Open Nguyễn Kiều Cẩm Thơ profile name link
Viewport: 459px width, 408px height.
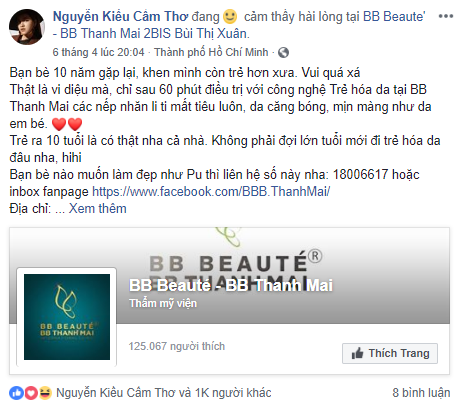[120, 16]
